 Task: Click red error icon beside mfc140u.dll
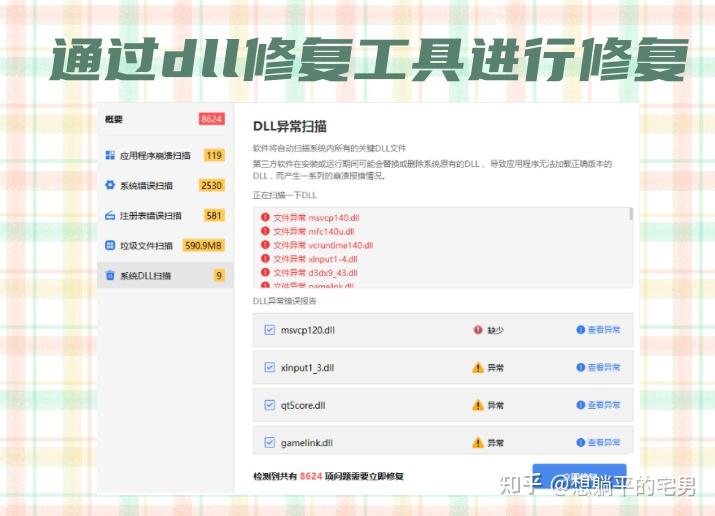(265, 231)
